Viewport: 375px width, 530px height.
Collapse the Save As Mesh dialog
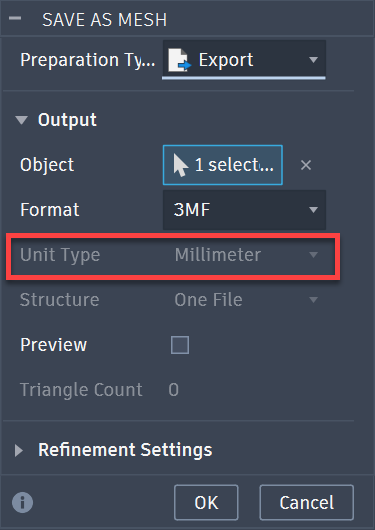click(x=15, y=18)
